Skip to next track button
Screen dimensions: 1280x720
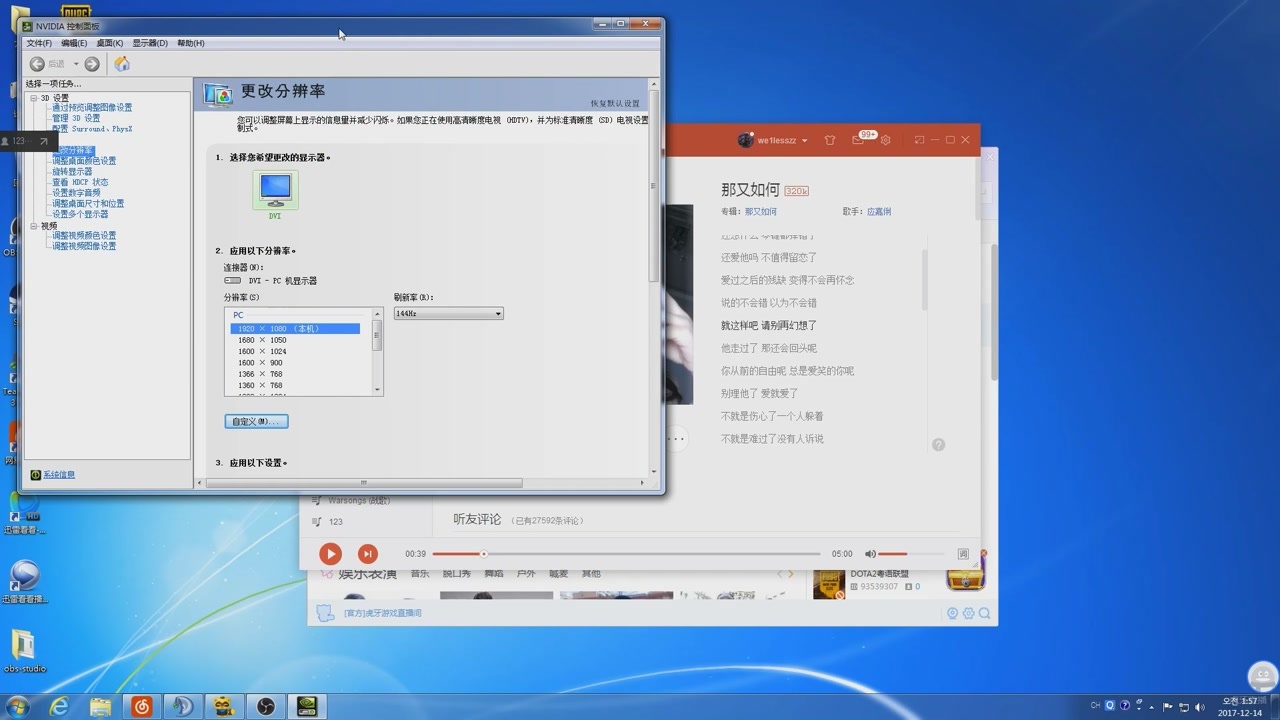[x=367, y=553]
